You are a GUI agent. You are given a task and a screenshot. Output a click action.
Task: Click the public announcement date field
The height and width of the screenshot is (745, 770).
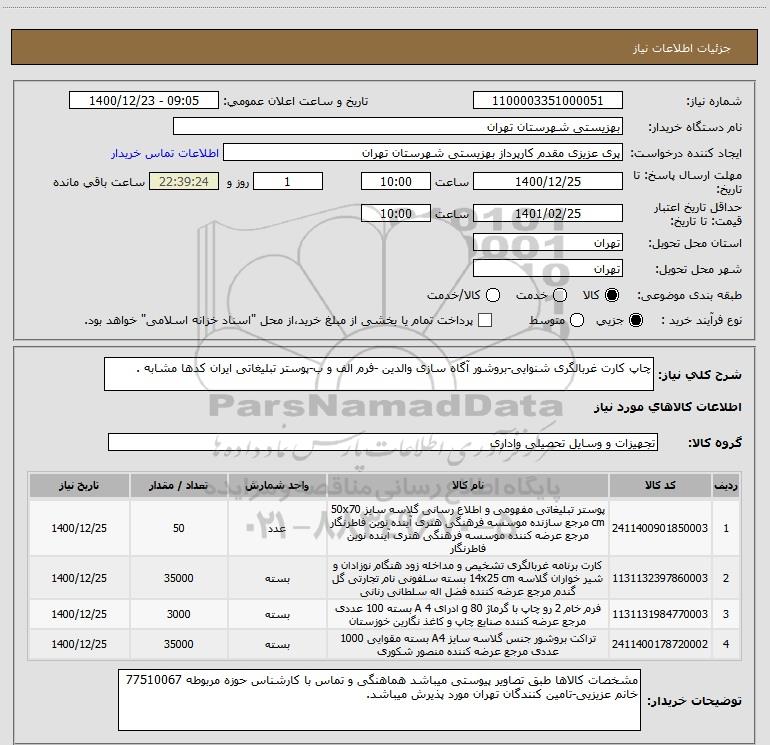[x=144, y=101]
